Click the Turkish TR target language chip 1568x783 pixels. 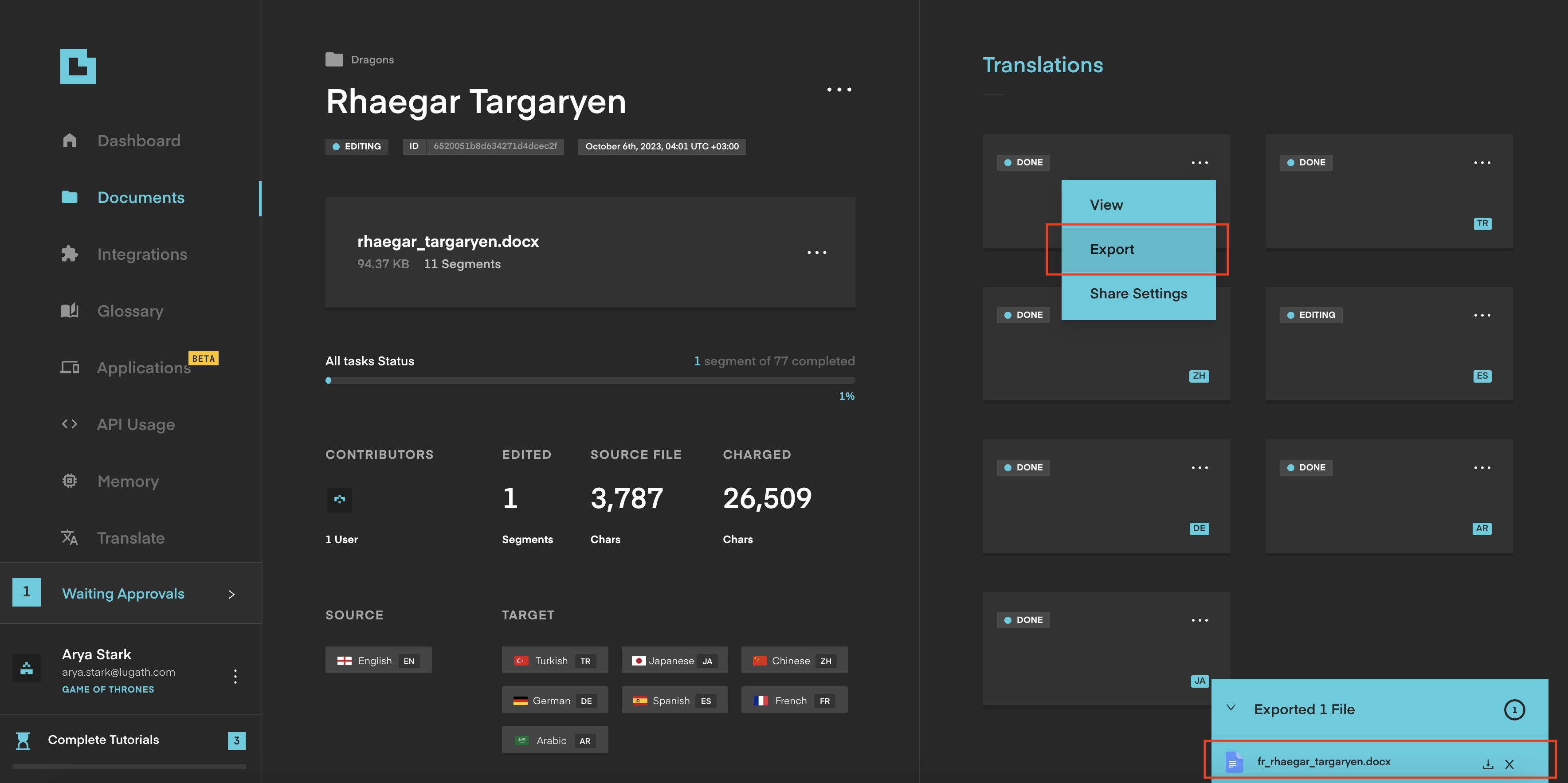(555, 660)
